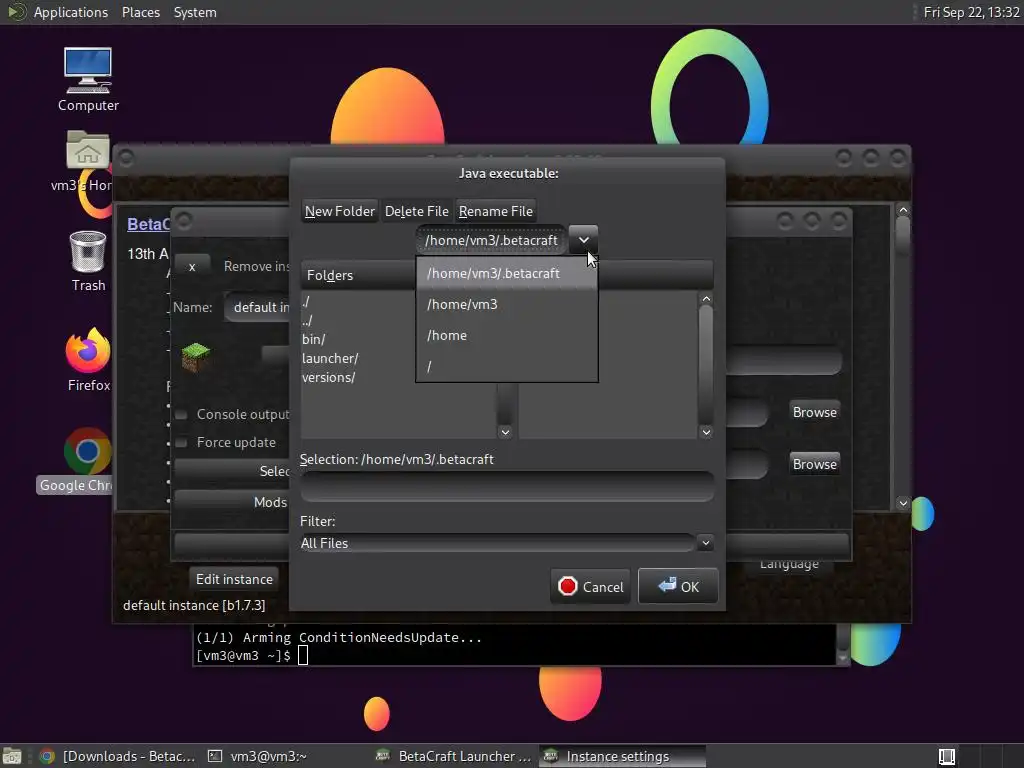Toggle the Force update checkbox
This screenshot has width=1024, height=768.
(x=182, y=443)
